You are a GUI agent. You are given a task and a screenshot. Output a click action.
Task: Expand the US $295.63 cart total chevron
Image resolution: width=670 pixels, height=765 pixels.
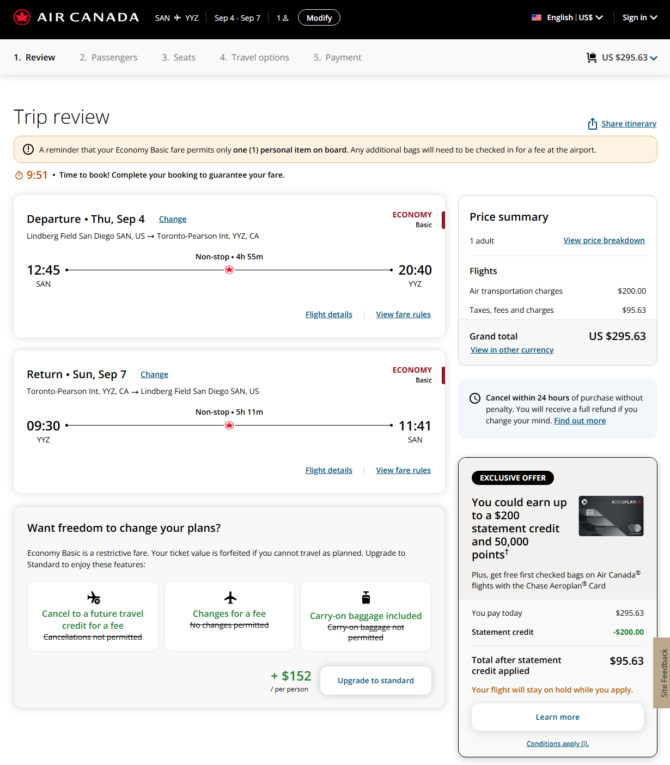[x=654, y=58]
